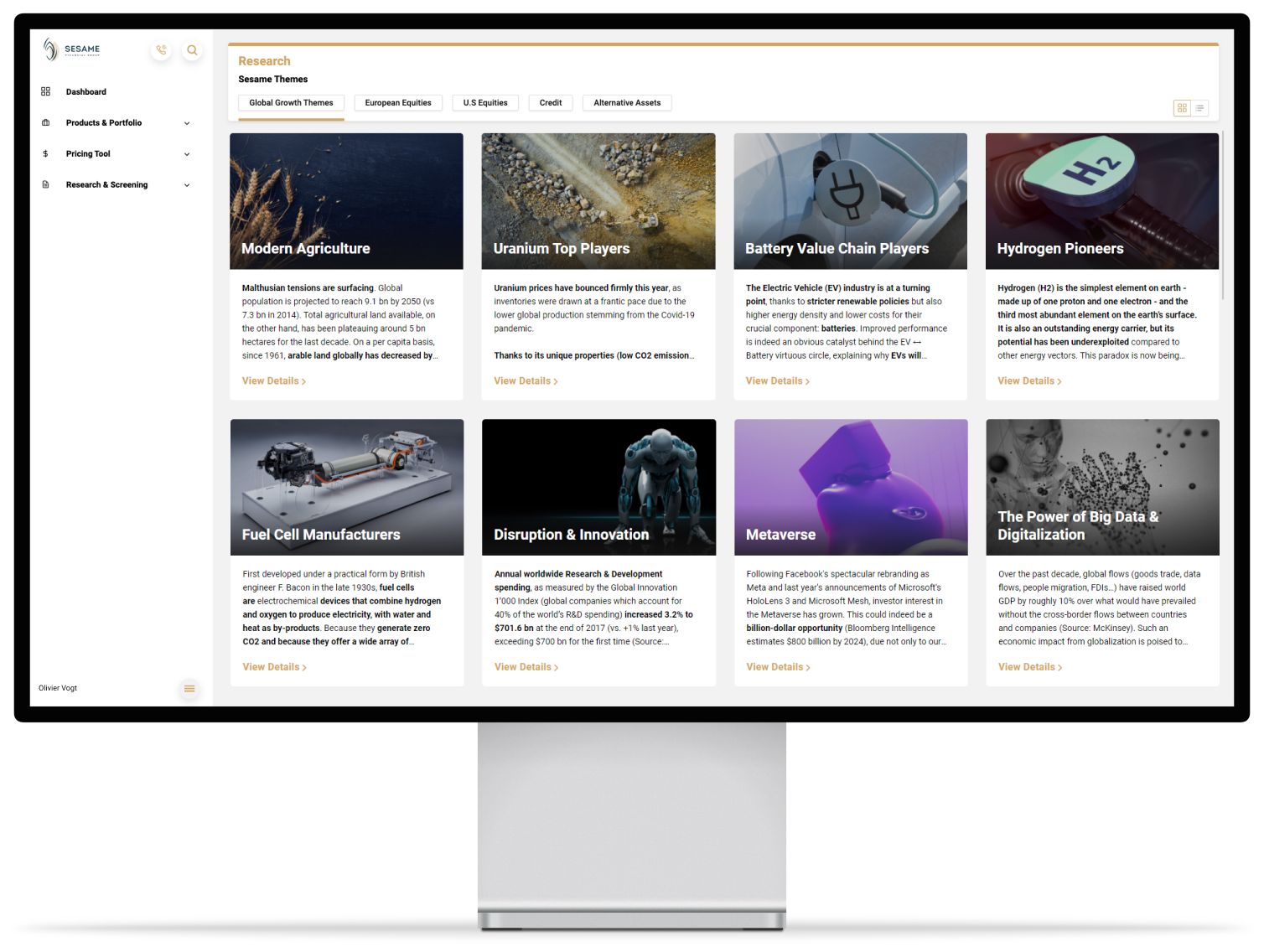
Task: Click the Dashboard grid icon
Action: [x=45, y=91]
